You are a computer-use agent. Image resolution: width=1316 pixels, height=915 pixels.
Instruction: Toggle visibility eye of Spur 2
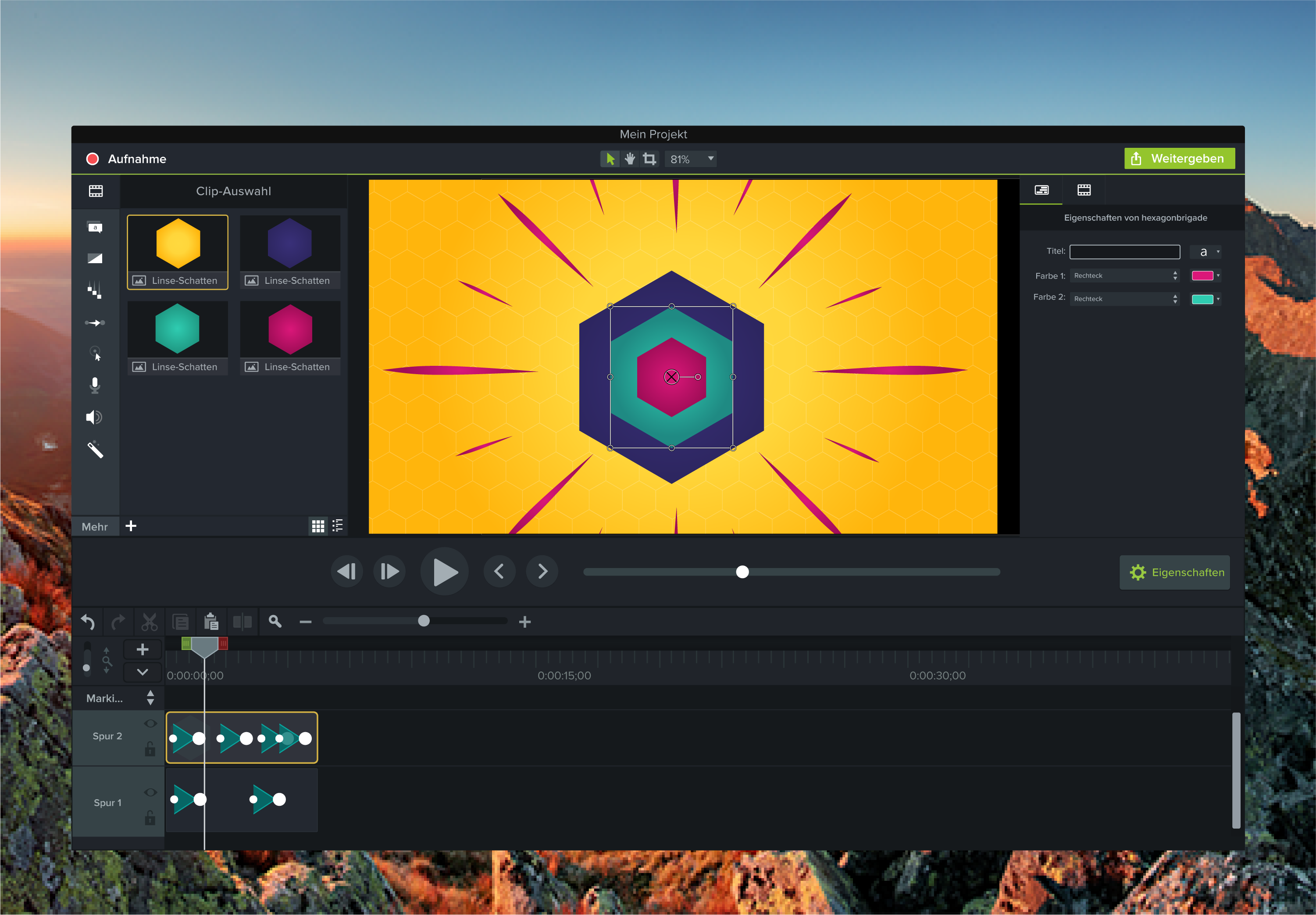point(150,723)
